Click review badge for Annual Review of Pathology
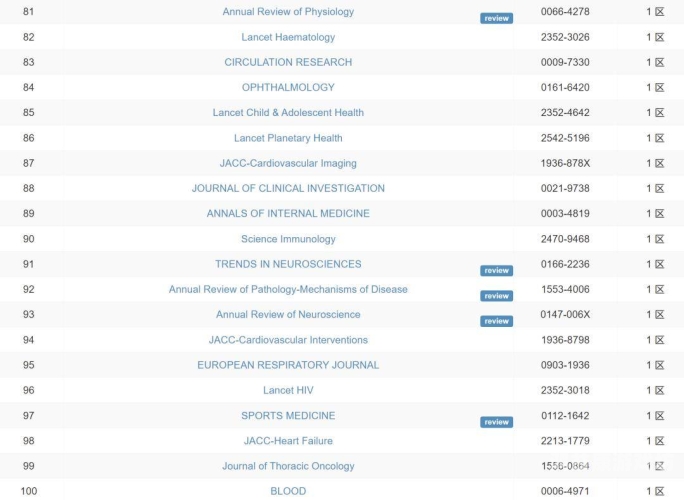 pos(496,296)
